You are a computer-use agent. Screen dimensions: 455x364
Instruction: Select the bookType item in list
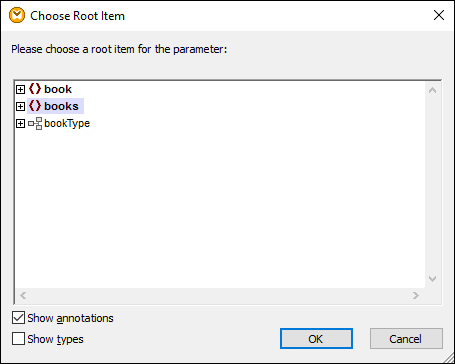pyautogui.click(x=67, y=123)
